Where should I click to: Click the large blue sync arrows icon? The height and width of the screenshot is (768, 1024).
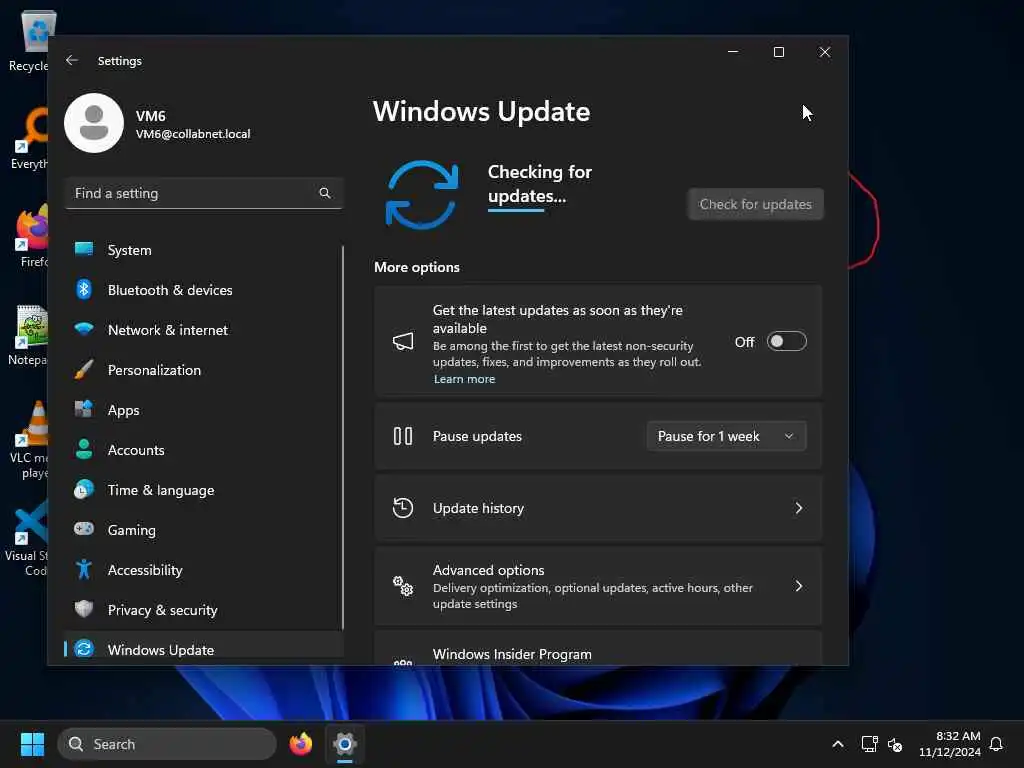coord(422,195)
